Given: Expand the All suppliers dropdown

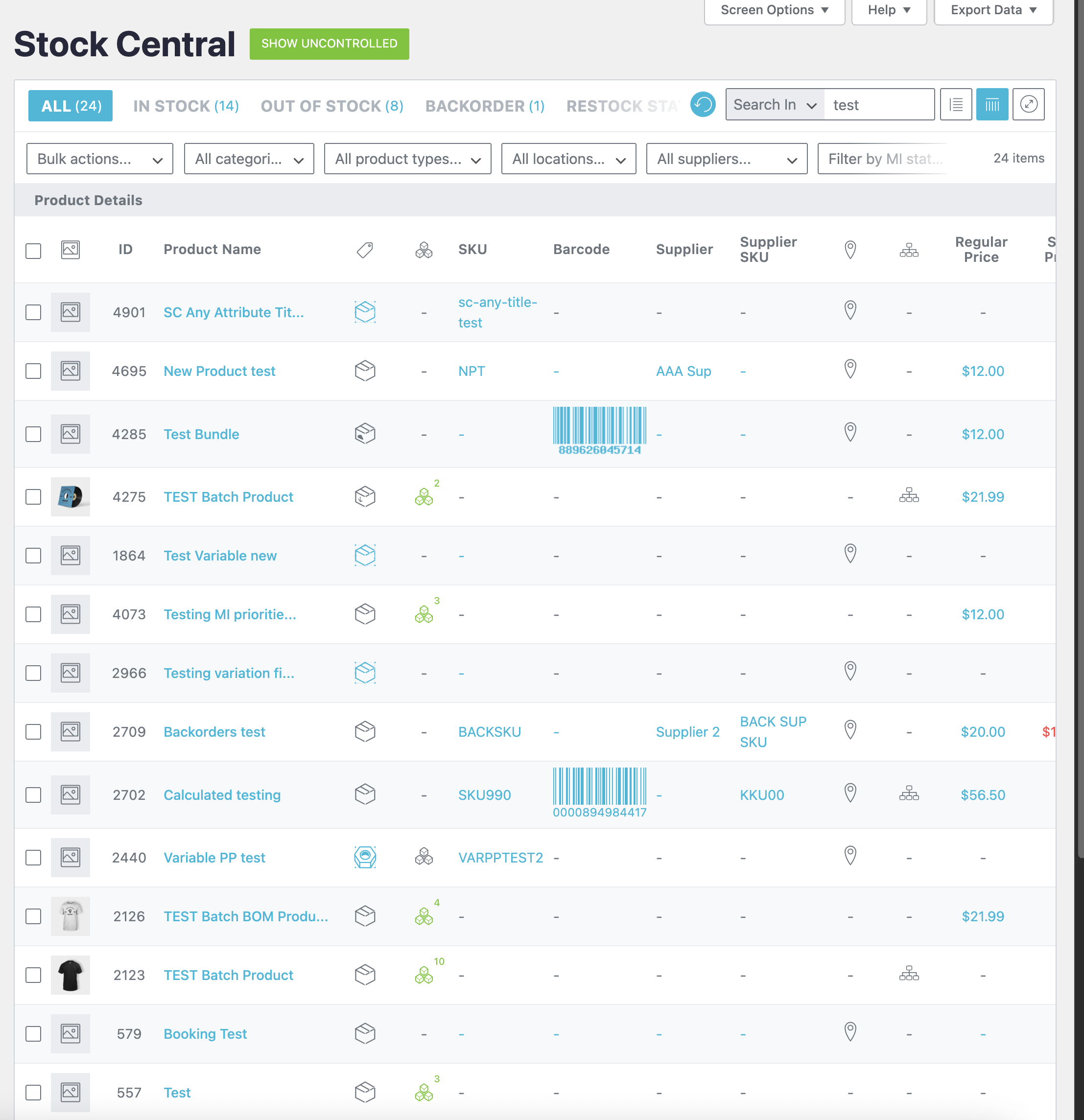Looking at the screenshot, I should tap(726, 159).
